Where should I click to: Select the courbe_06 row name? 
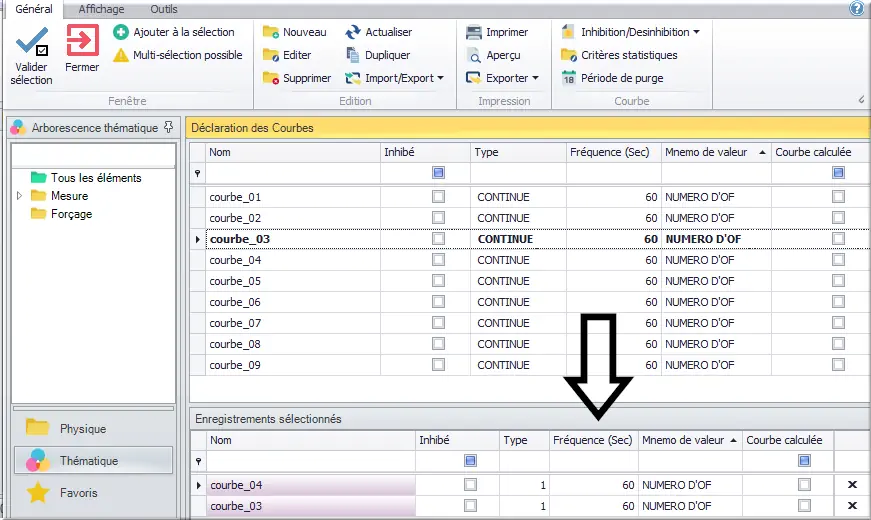pyautogui.click(x=235, y=302)
